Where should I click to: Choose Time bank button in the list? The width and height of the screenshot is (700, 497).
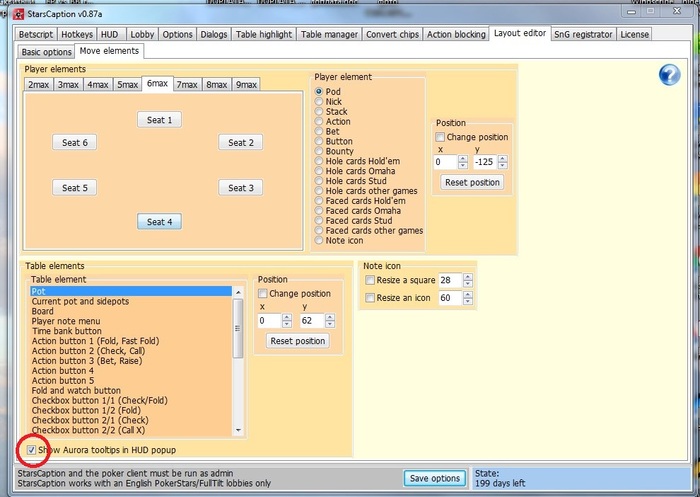pyautogui.click(x=68, y=330)
